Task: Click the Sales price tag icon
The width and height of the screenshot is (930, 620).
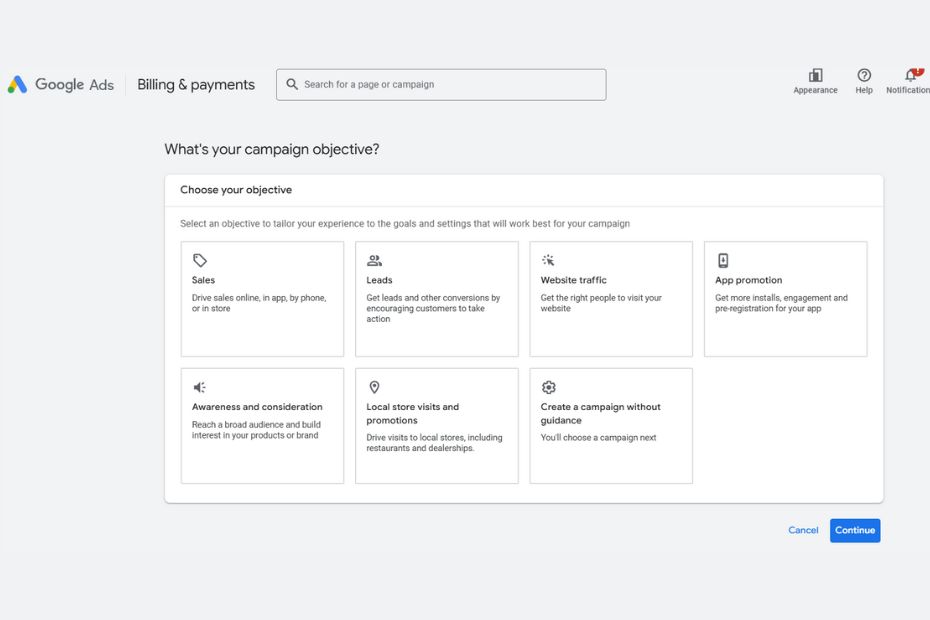Action: pos(200,261)
